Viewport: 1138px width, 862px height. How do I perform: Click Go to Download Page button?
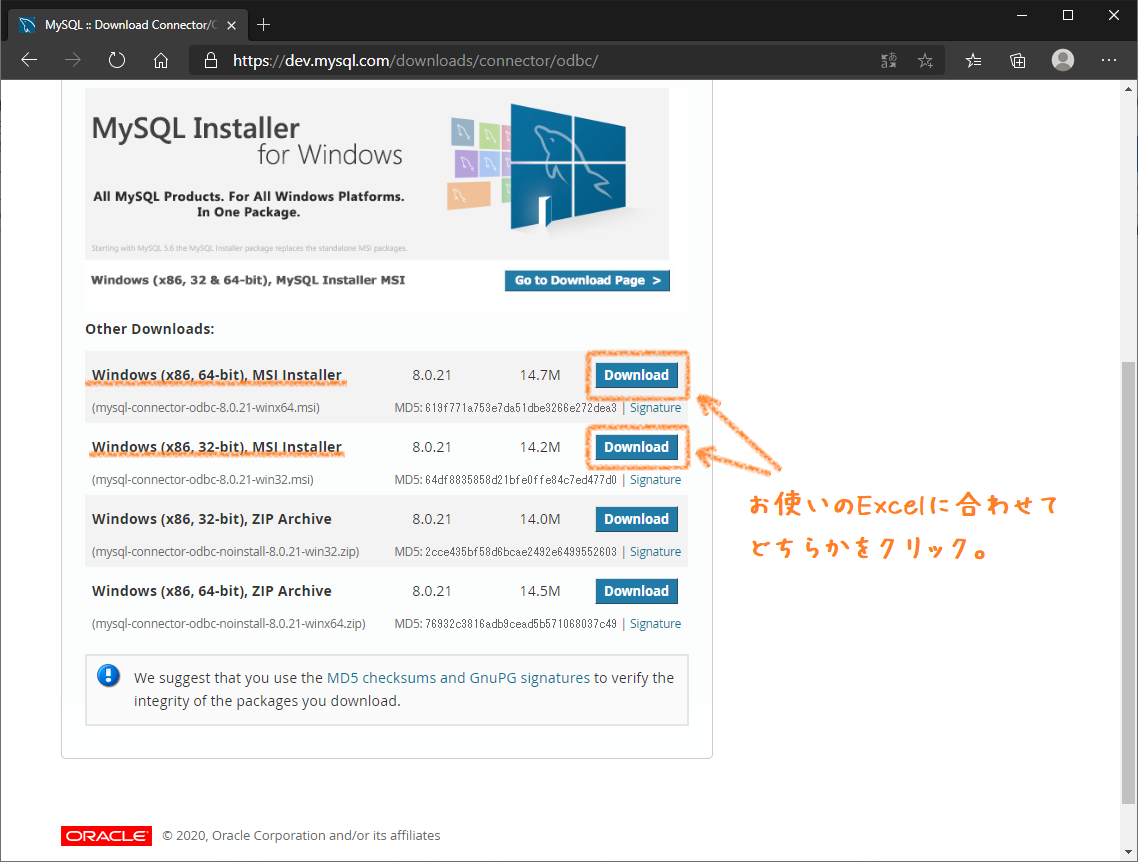coord(587,280)
